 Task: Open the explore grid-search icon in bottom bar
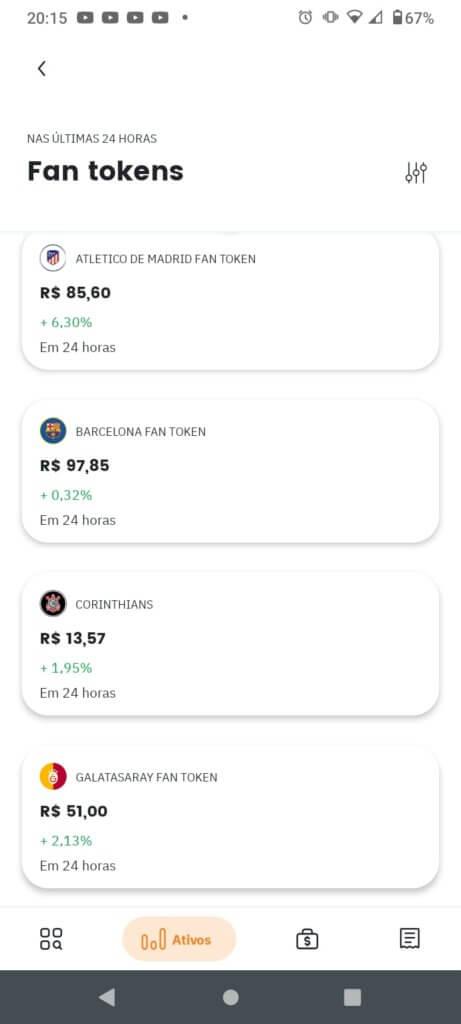[52, 939]
